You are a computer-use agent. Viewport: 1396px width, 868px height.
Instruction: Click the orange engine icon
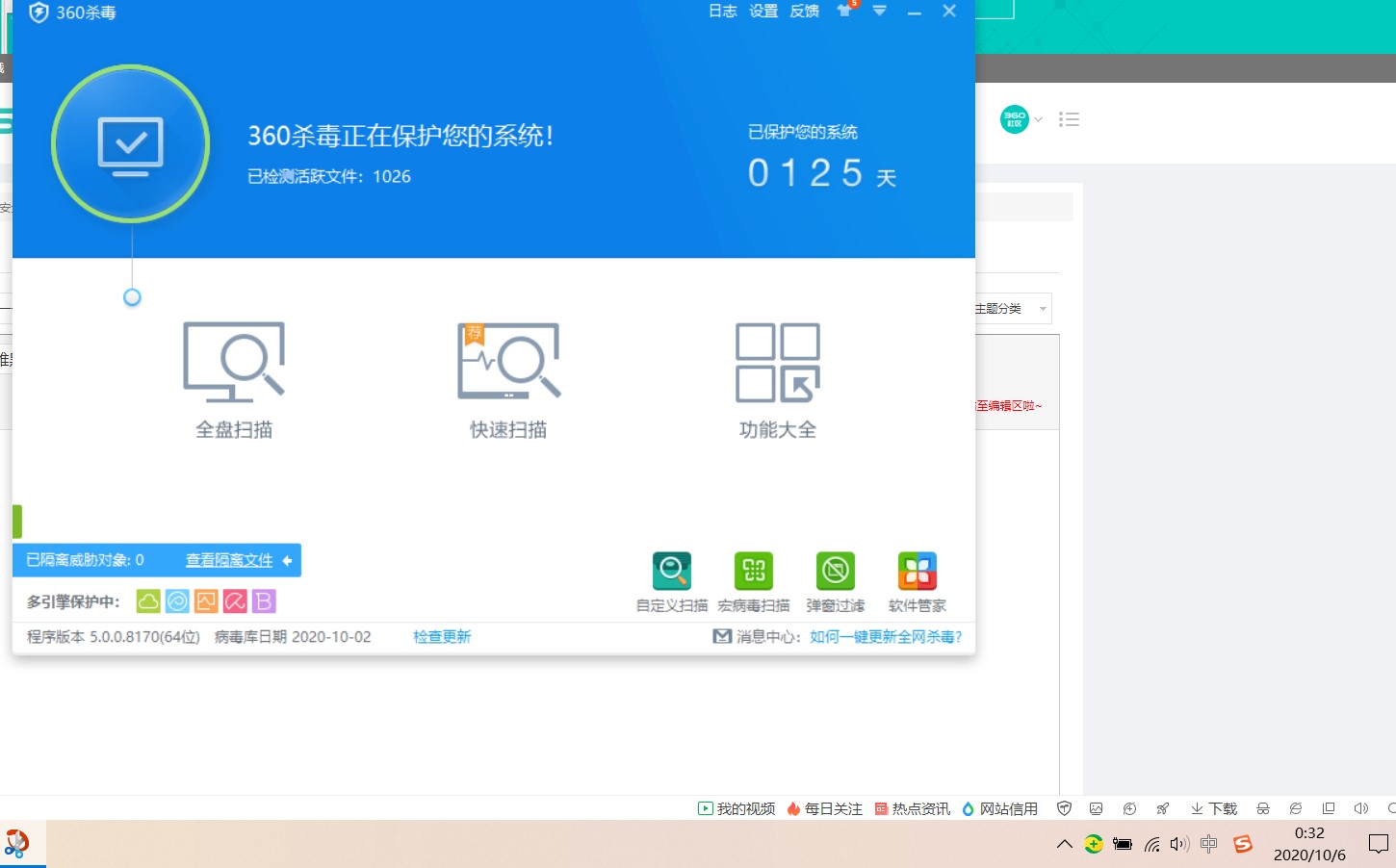pyautogui.click(x=206, y=601)
